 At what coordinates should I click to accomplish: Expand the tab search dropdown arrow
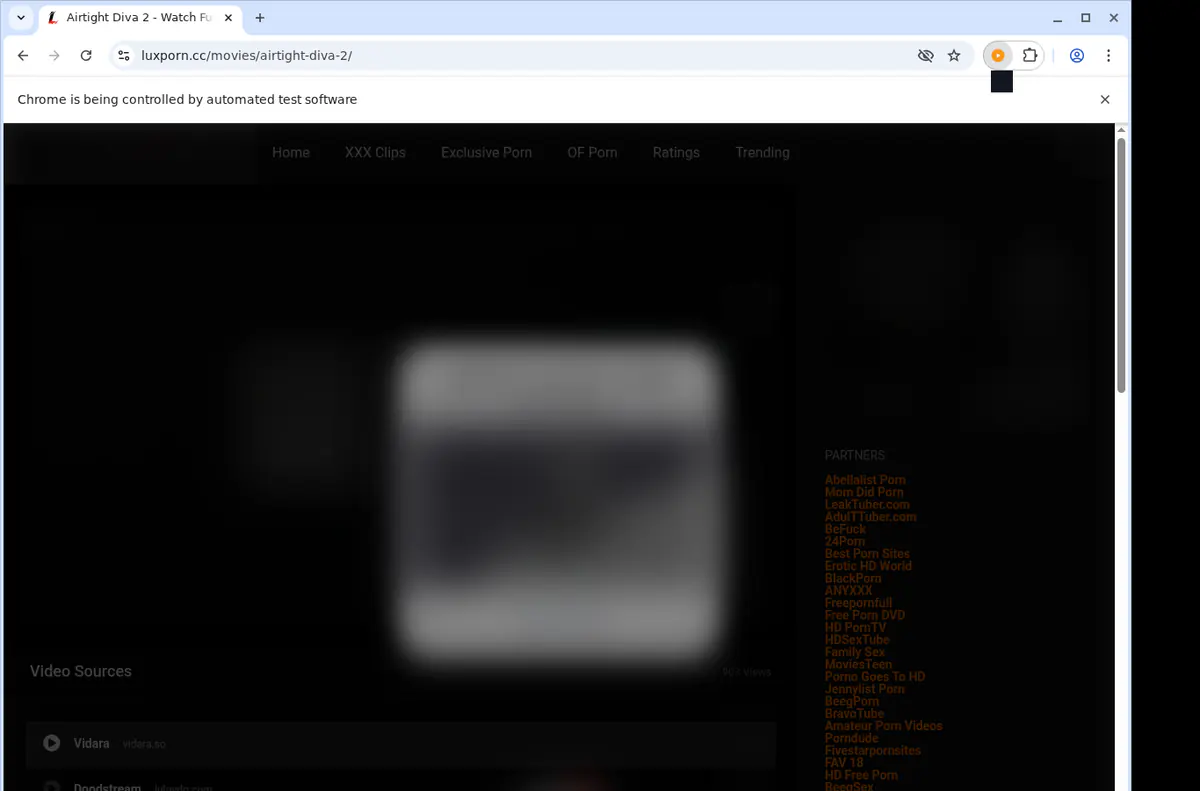click(21, 18)
